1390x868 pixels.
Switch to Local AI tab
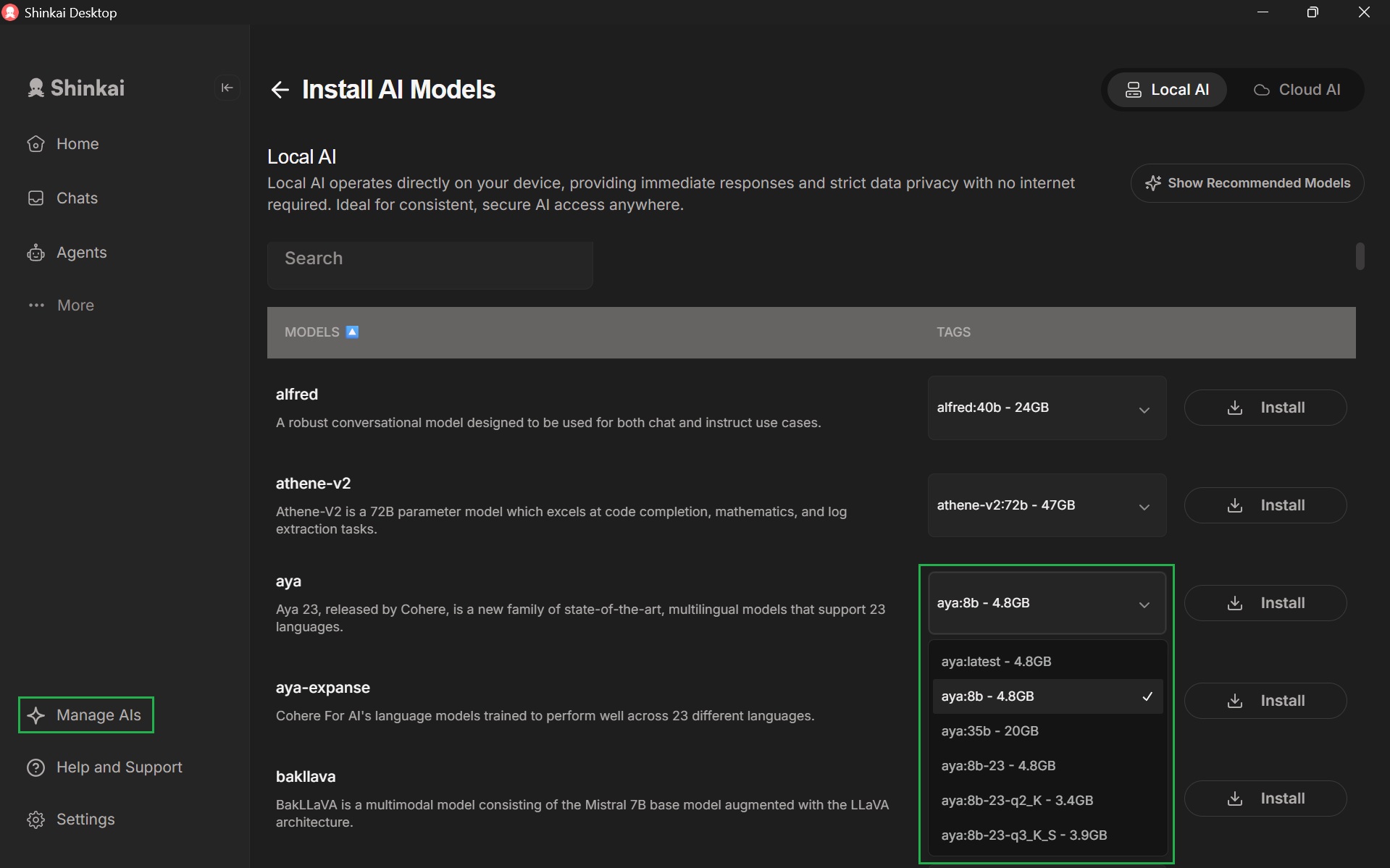point(1166,90)
